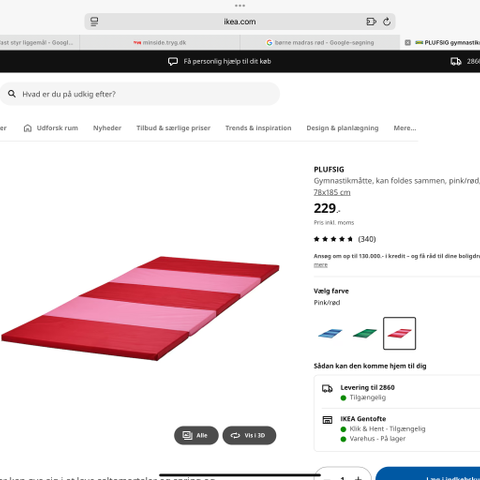Open the Trends & inspiration menu
Screen dimensions: 480x480
[258, 128]
